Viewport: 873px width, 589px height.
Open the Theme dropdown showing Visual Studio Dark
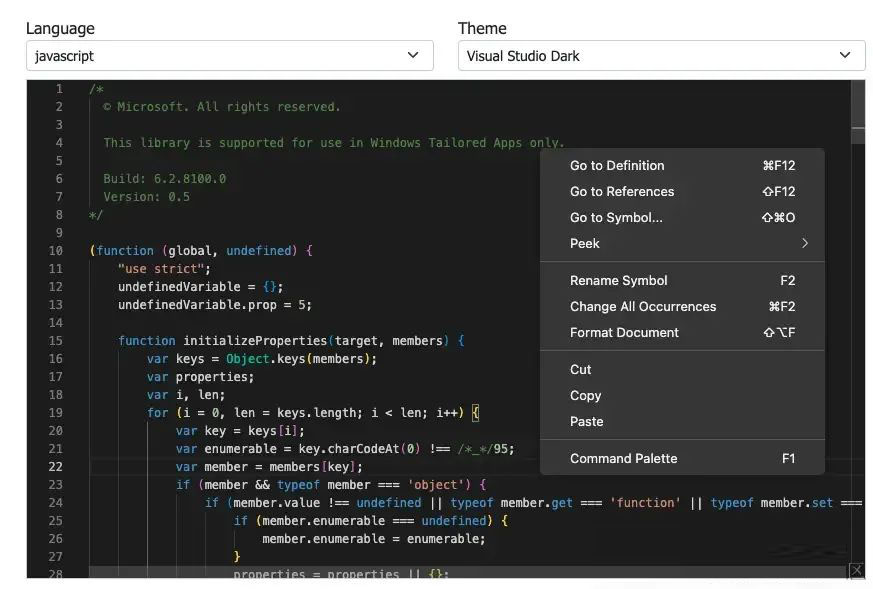(660, 56)
